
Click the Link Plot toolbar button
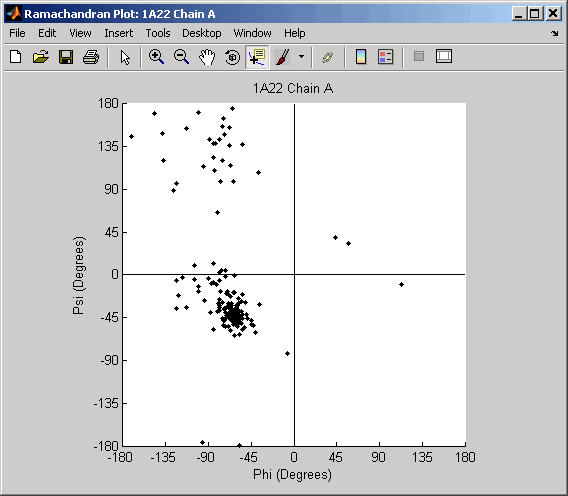point(327,57)
